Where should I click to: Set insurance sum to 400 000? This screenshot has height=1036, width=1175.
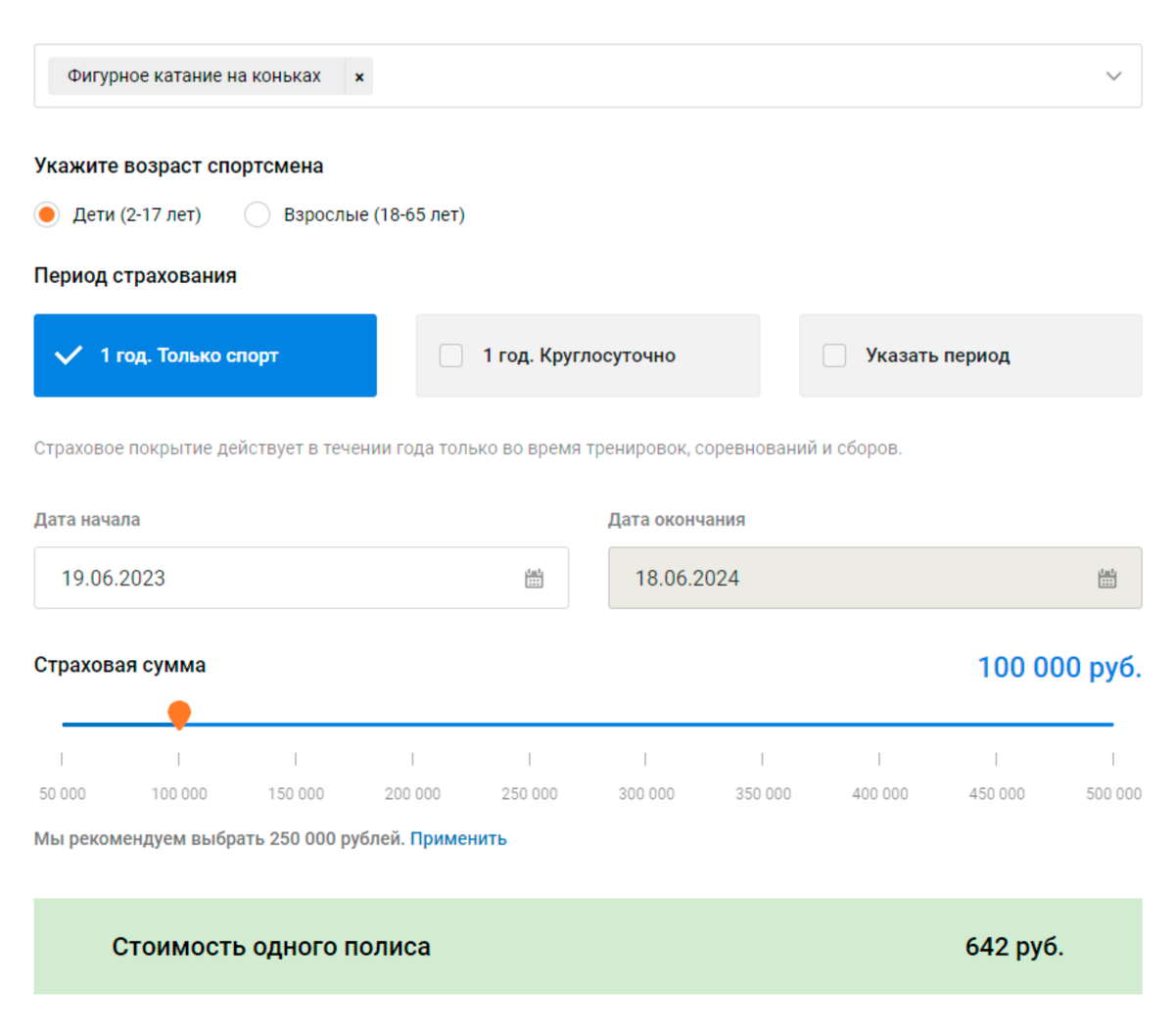coord(879,725)
